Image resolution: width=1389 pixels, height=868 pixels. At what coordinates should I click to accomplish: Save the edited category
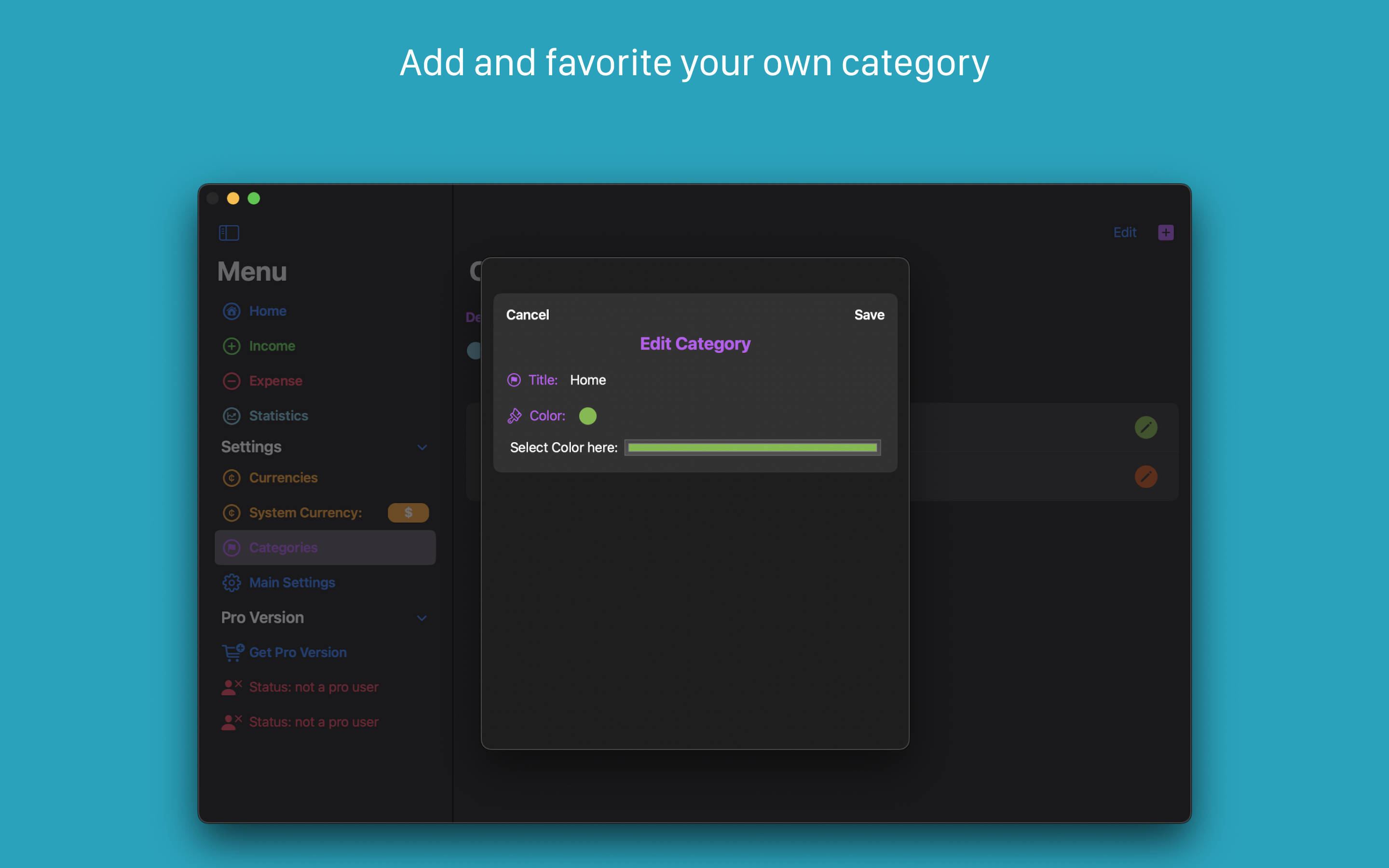click(x=869, y=314)
